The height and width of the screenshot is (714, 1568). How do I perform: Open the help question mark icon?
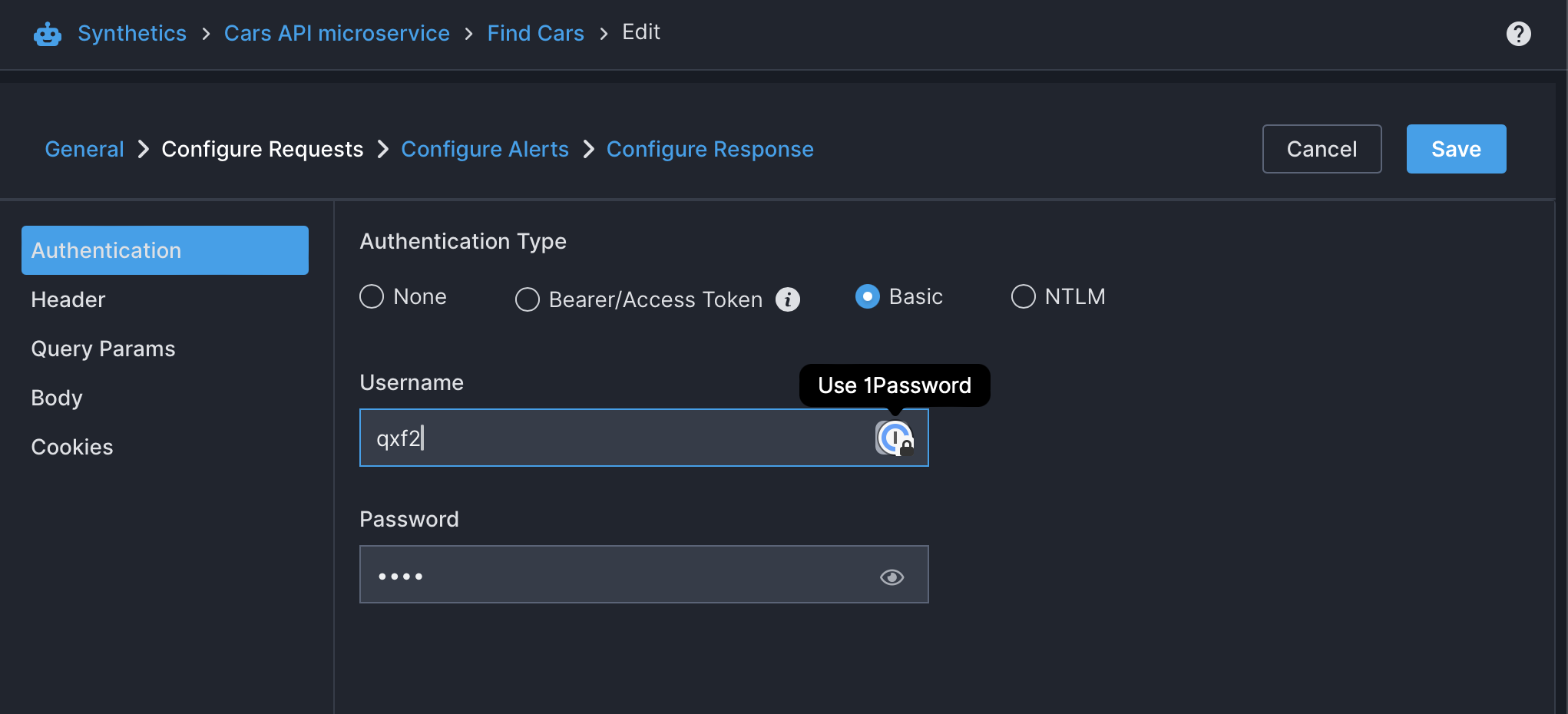(1518, 34)
